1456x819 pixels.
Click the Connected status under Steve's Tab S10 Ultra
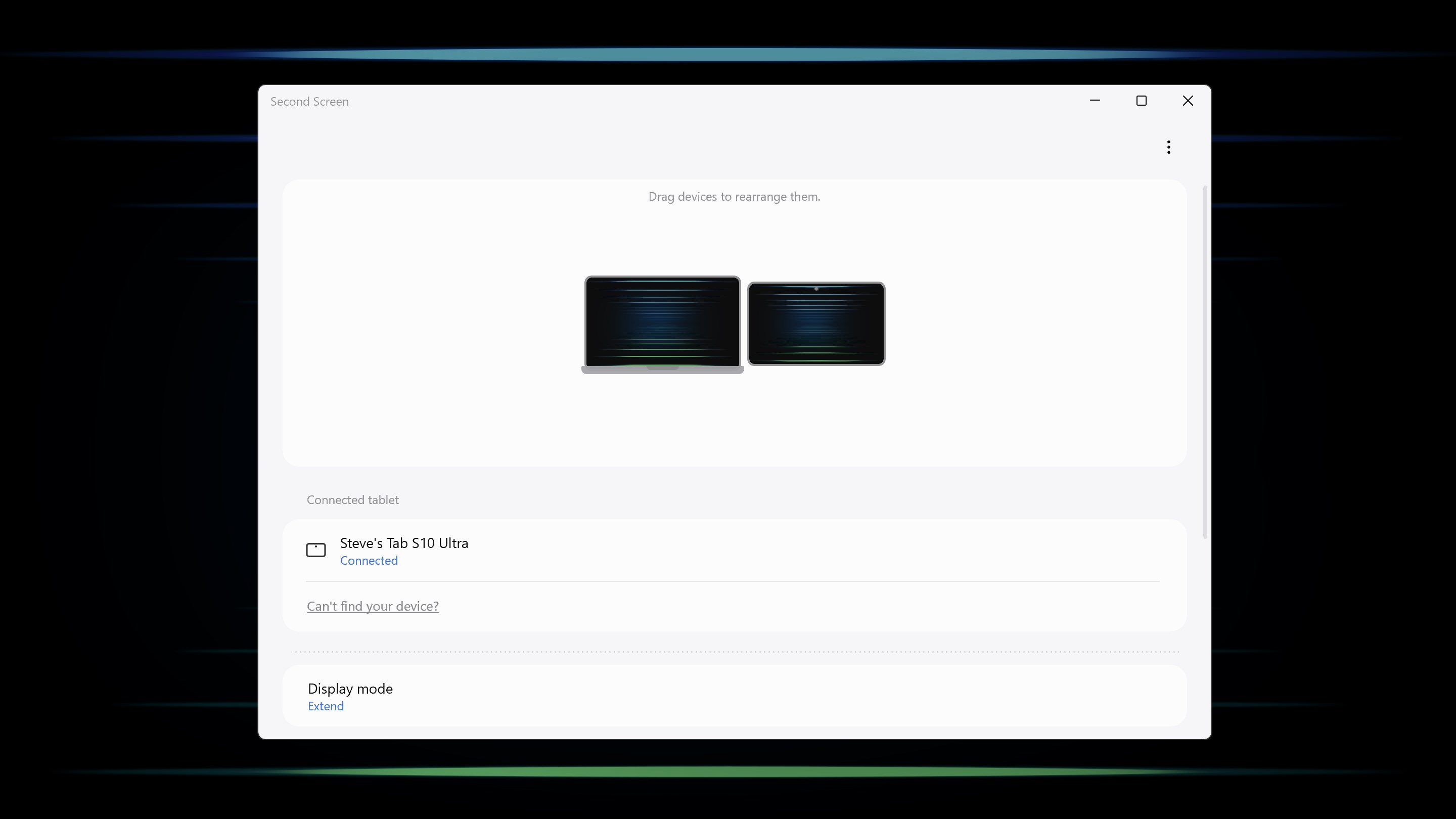369,560
